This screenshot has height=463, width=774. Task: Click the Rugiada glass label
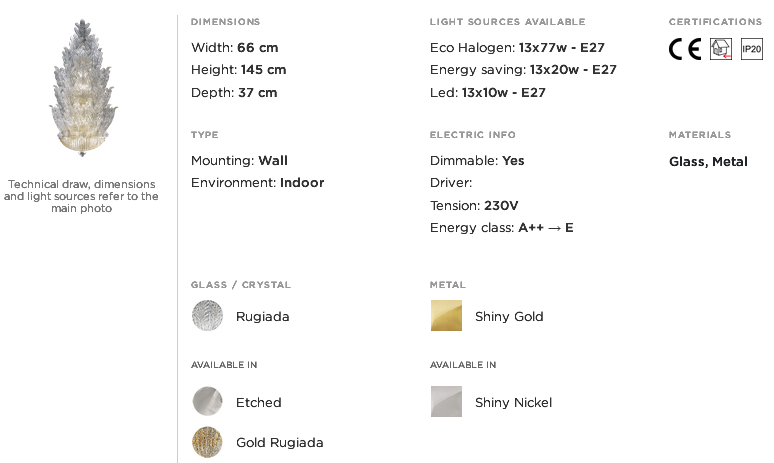[263, 316]
